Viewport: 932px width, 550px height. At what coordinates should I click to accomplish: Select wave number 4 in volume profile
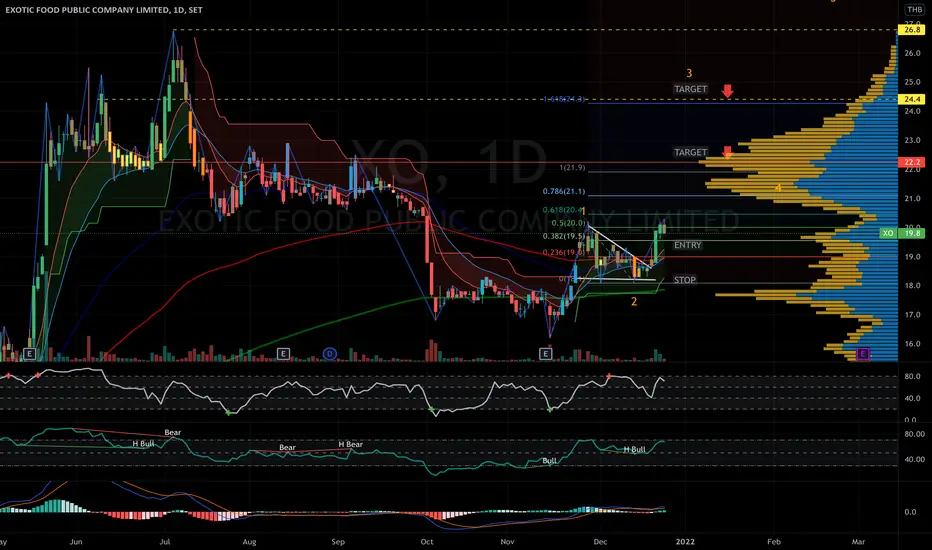click(x=777, y=188)
